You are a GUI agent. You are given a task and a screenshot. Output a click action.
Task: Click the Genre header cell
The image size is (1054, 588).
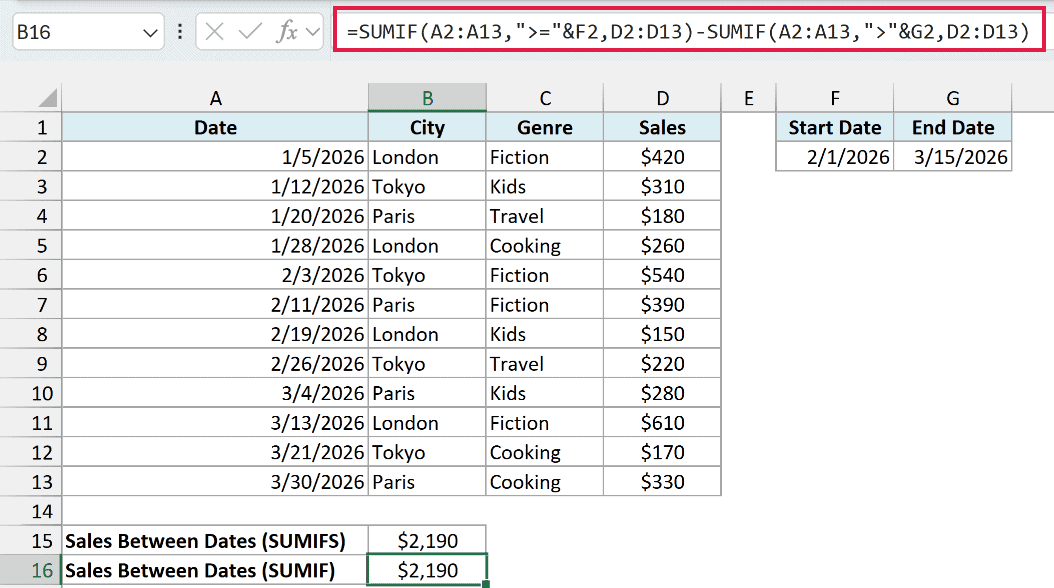pos(545,128)
